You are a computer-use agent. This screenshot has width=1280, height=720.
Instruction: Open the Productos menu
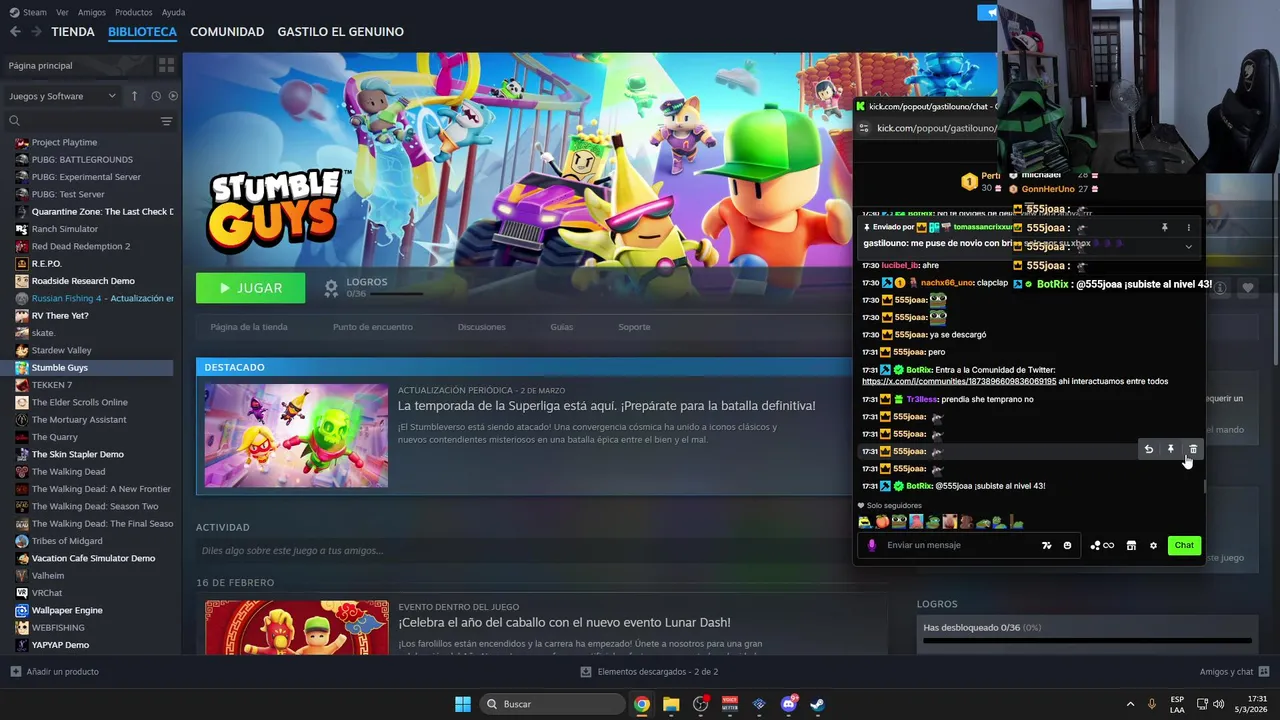tap(134, 12)
